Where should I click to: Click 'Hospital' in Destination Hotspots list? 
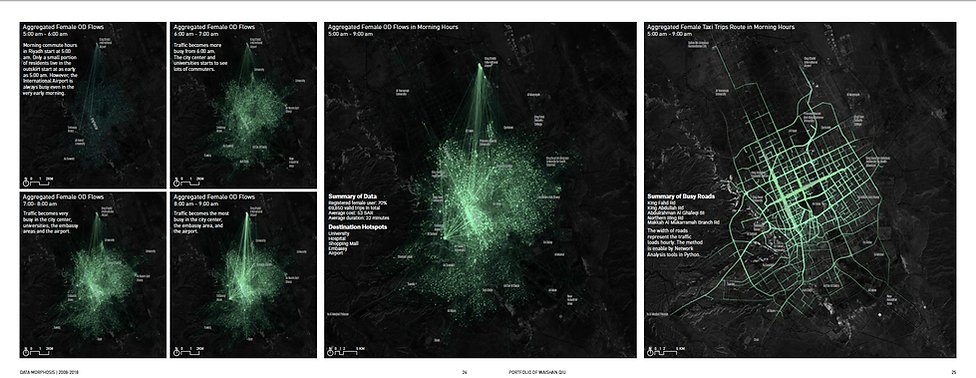337,239
